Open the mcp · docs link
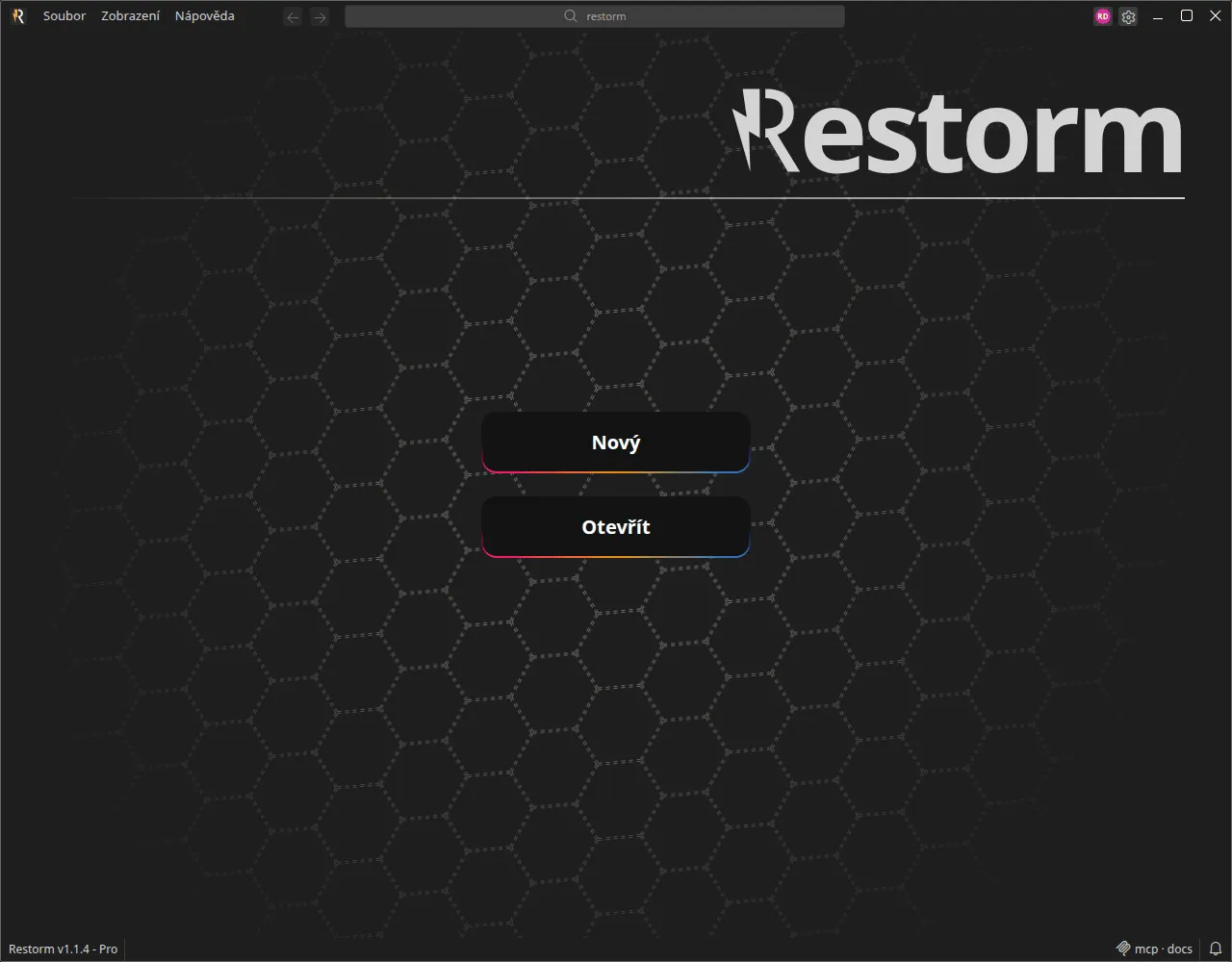 pos(1154,949)
